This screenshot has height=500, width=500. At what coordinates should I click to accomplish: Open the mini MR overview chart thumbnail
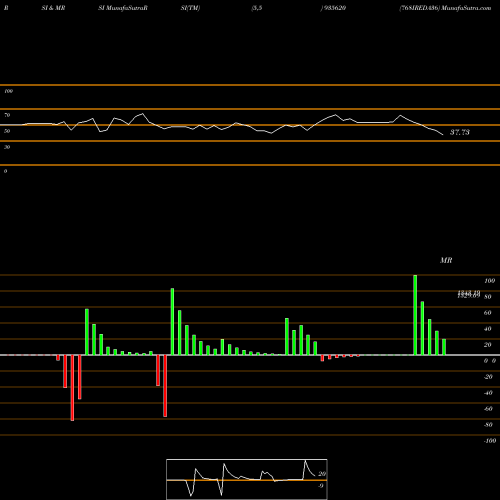(x=247, y=479)
